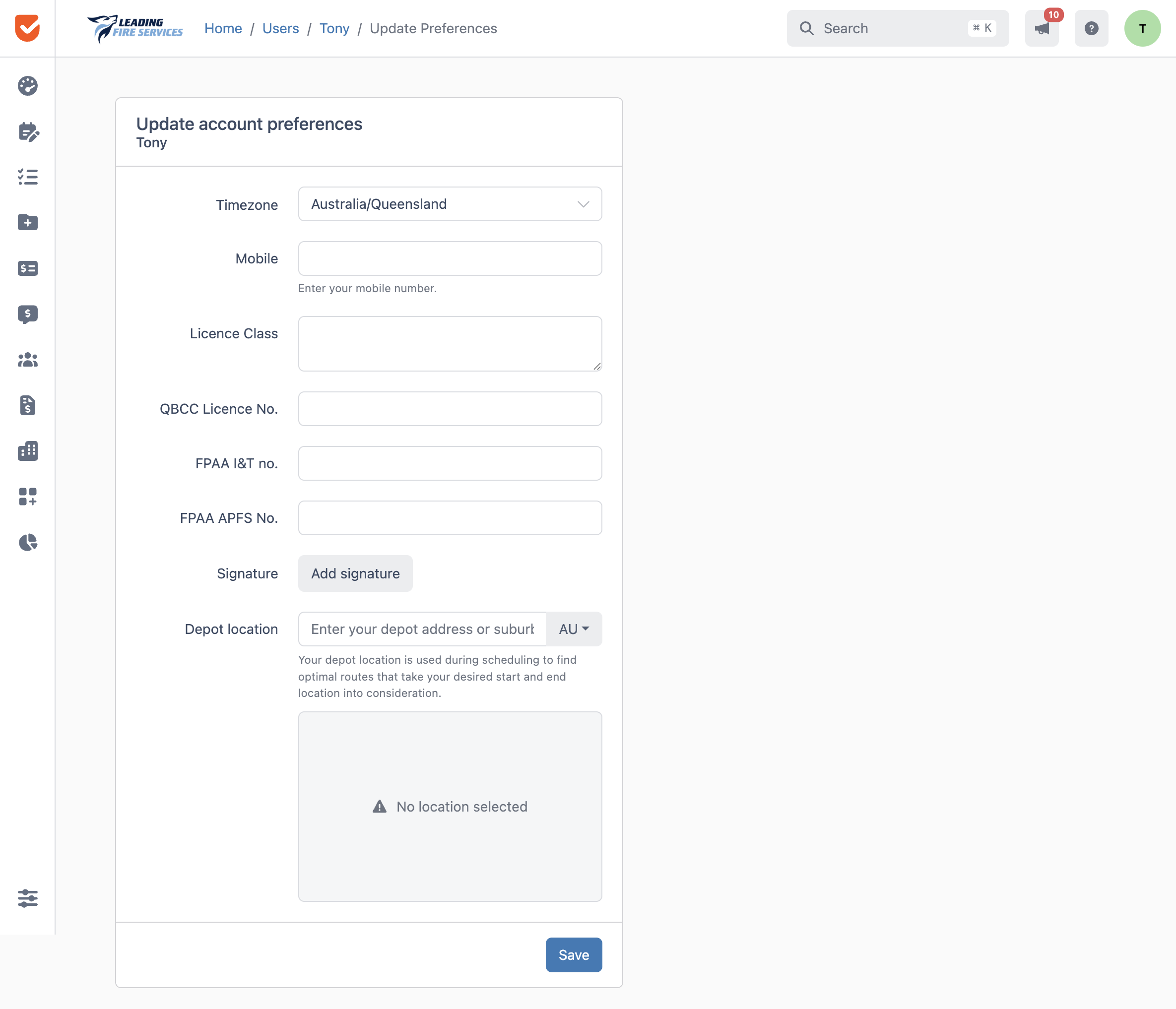Click into the QBCC Licence No. field
This screenshot has height=1009, width=1176.
tap(450, 409)
